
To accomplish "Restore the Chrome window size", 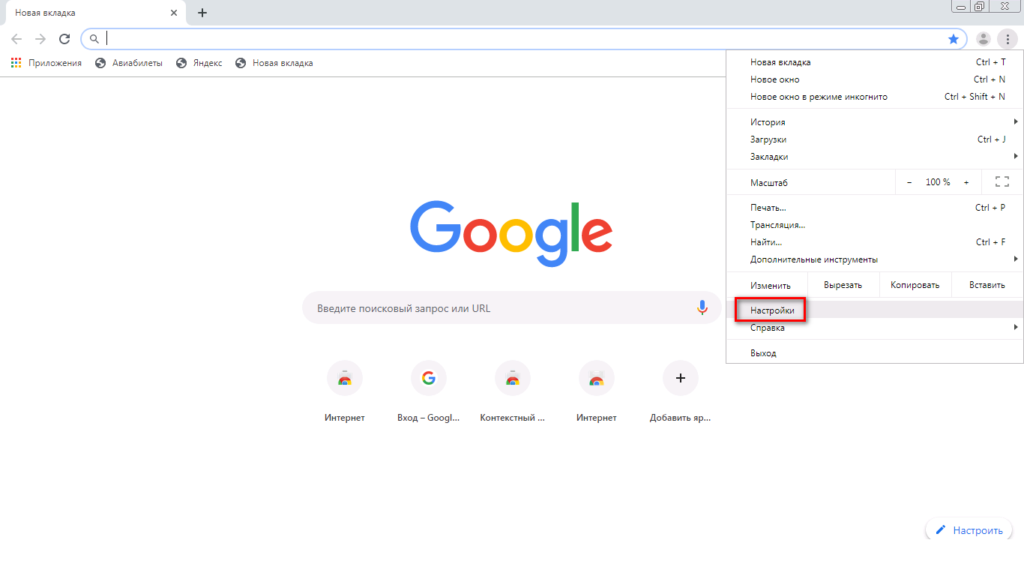I will point(980,7).
